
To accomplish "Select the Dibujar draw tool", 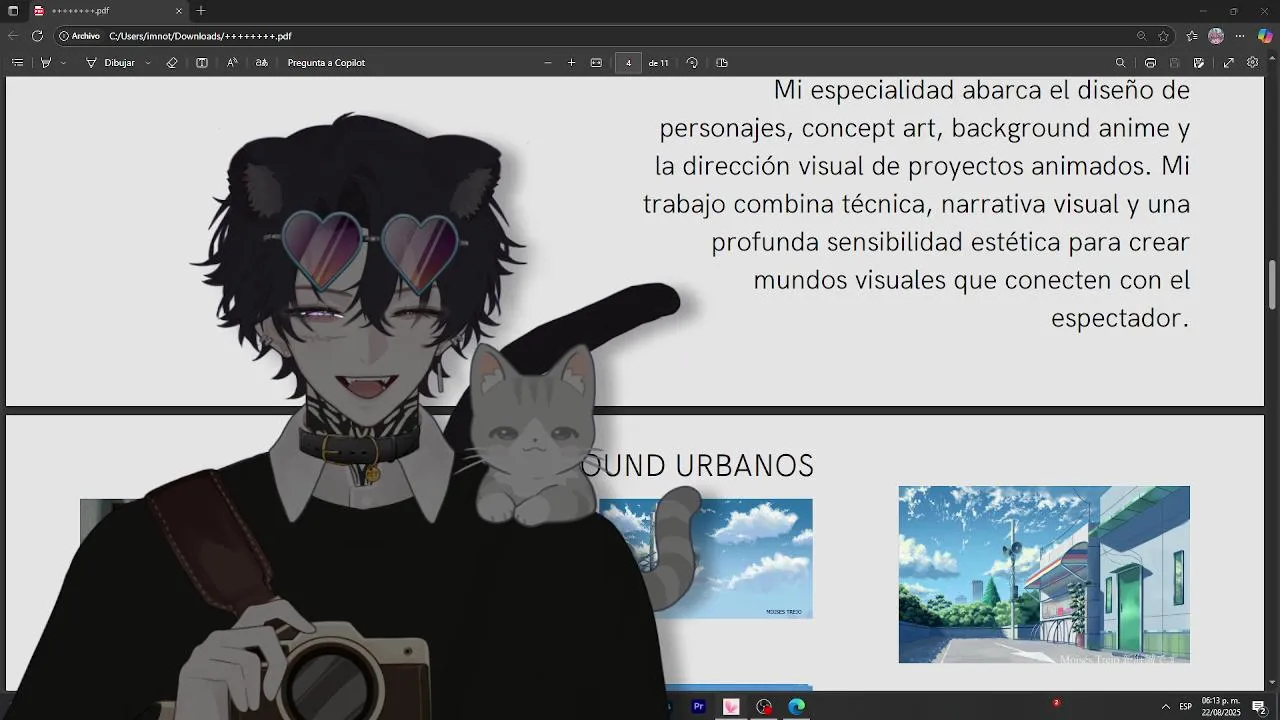I will pos(110,63).
